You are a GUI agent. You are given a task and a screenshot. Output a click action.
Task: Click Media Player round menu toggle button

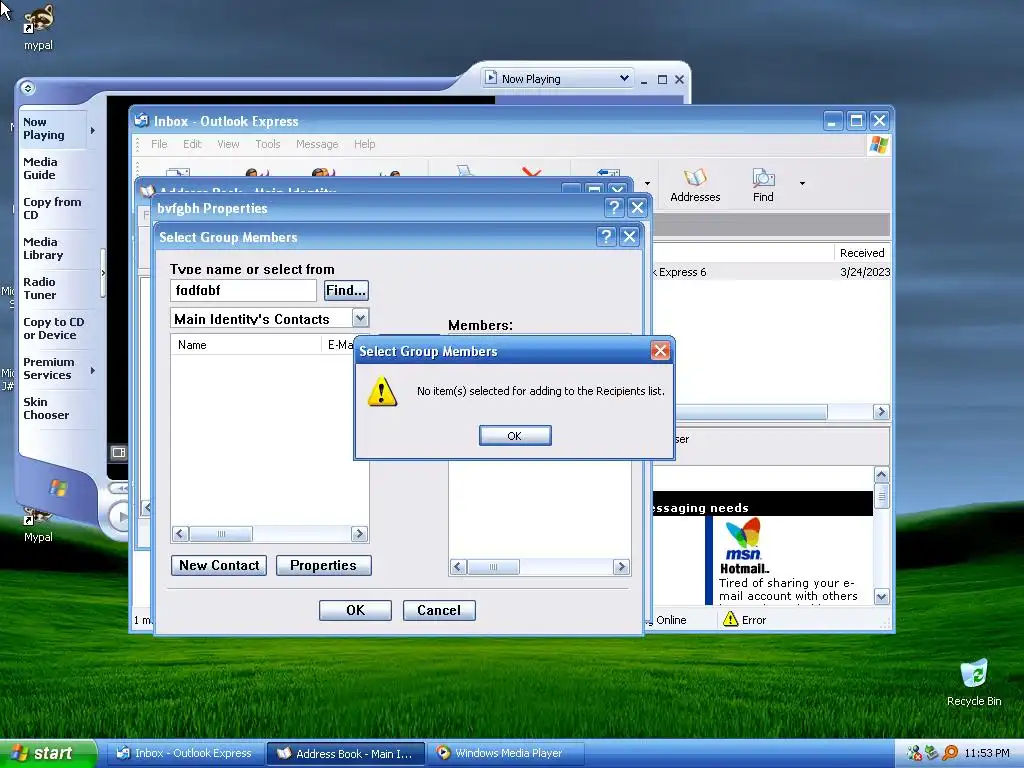27,88
